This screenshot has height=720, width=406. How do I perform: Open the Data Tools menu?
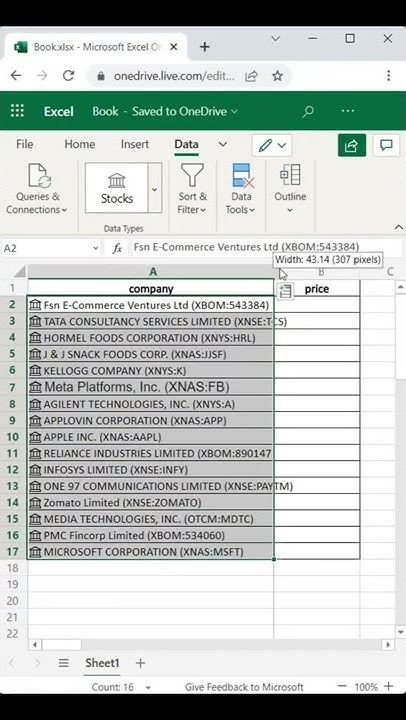(242, 189)
